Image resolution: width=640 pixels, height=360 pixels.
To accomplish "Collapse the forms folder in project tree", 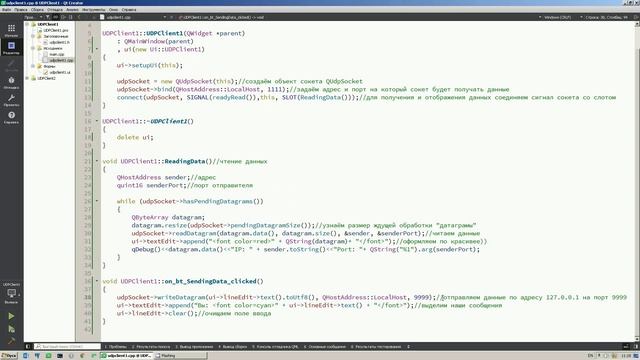I will point(33,66).
